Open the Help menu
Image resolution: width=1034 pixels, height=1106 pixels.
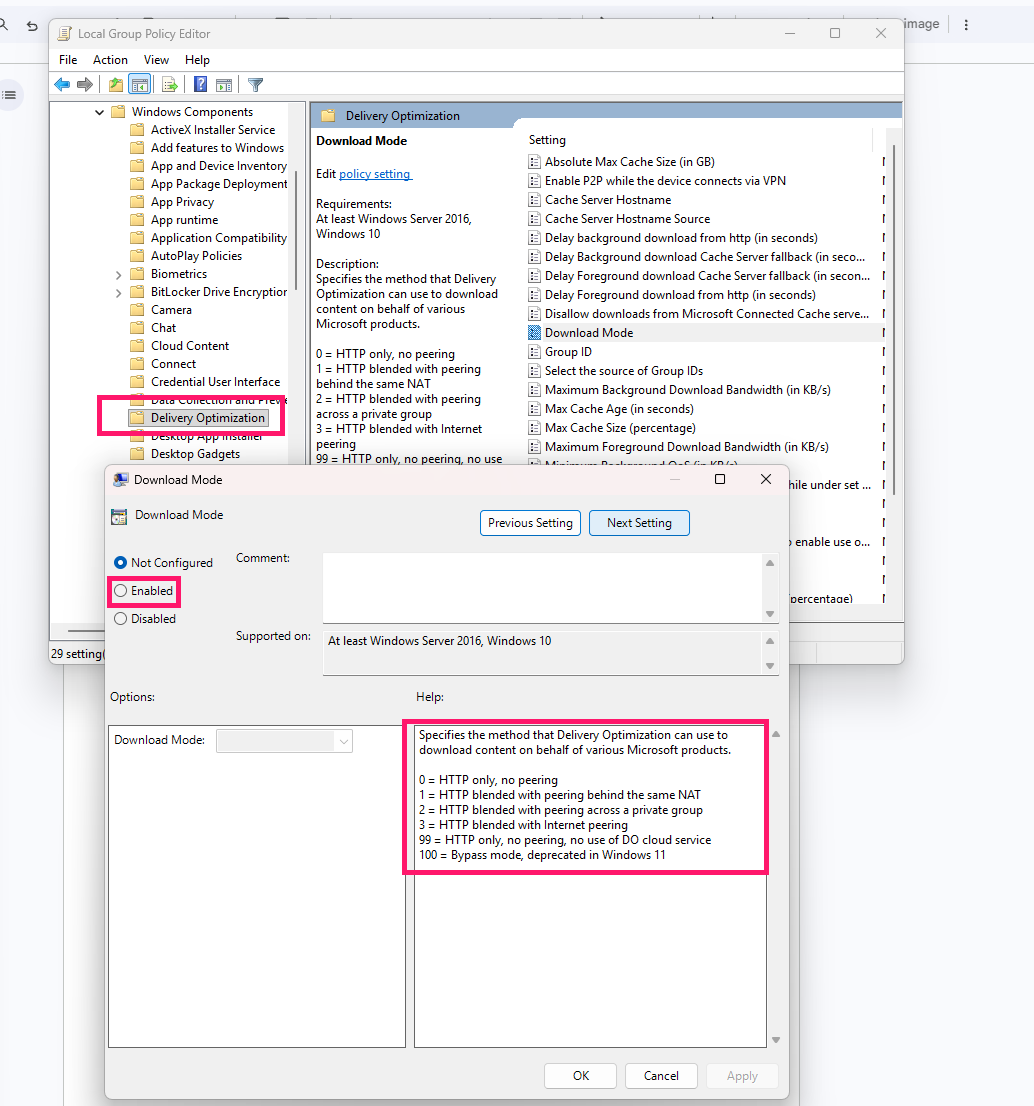(x=197, y=60)
